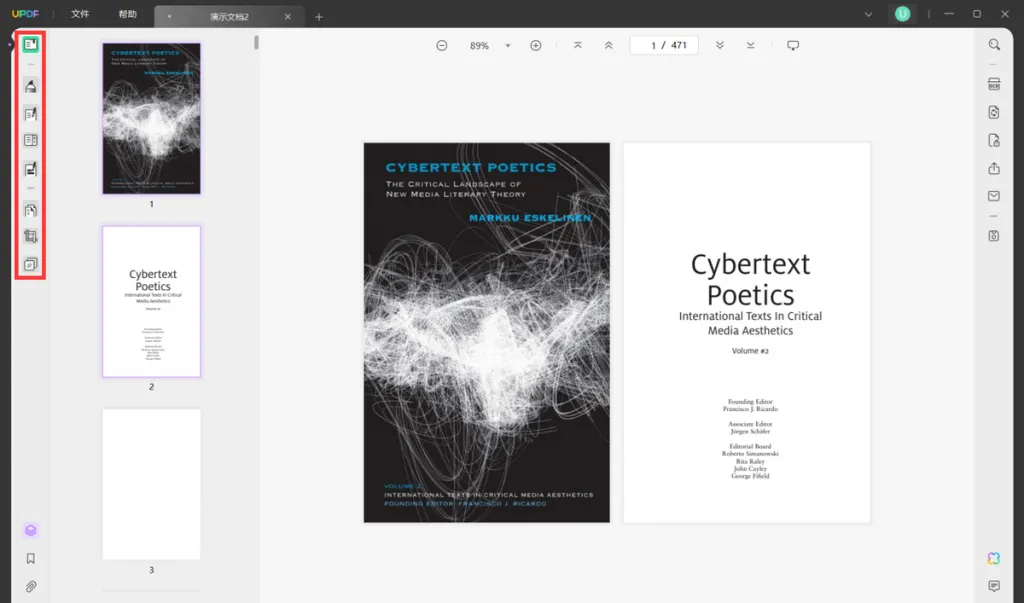Open the 文件 menu
Image resolution: width=1024 pixels, height=603 pixels.
coord(80,14)
